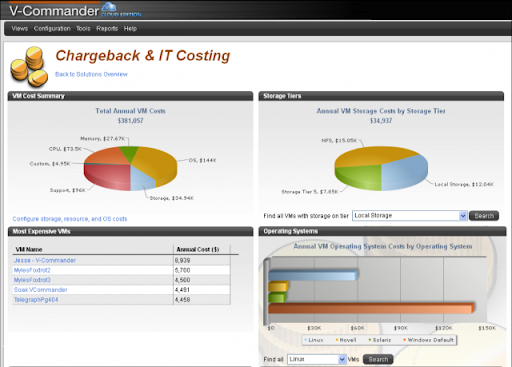Open the Reports menu
The width and height of the screenshot is (512, 367).
click(x=107, y=29)
